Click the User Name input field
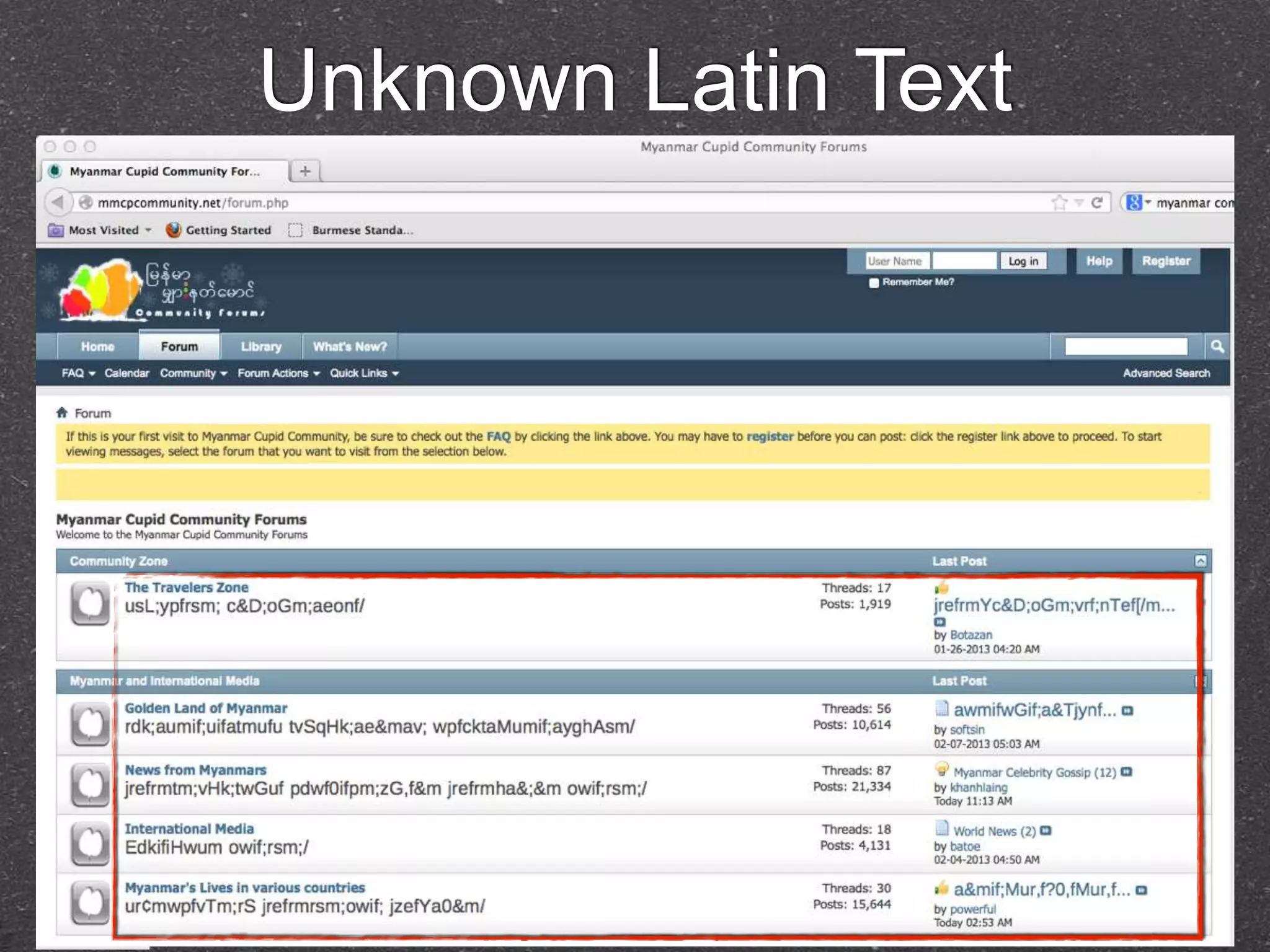This screenshot has width=1270, height=952. tap(897, 261)
